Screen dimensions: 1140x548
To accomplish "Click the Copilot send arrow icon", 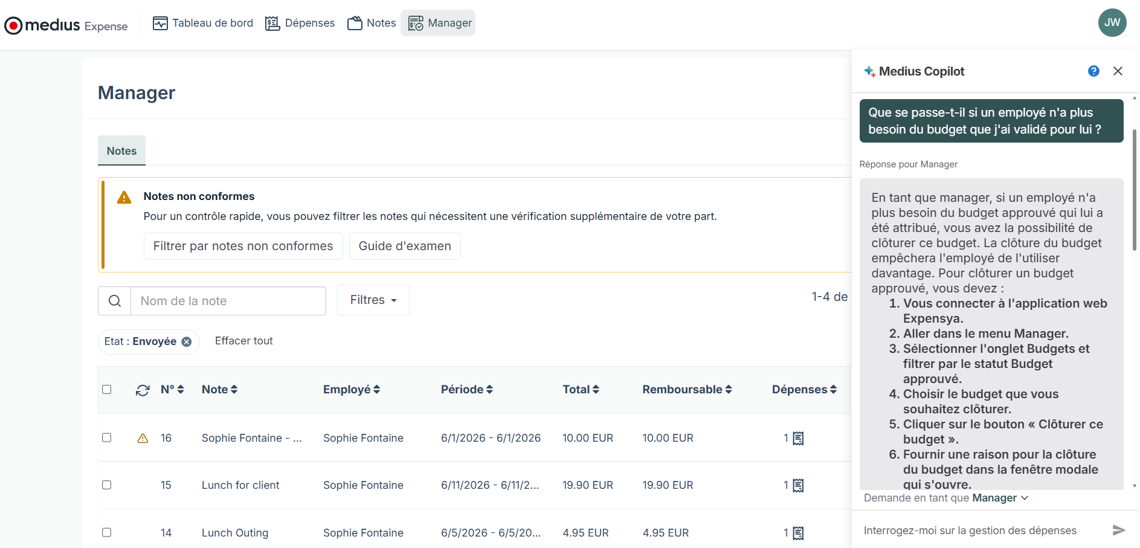I will (1119, 530).
